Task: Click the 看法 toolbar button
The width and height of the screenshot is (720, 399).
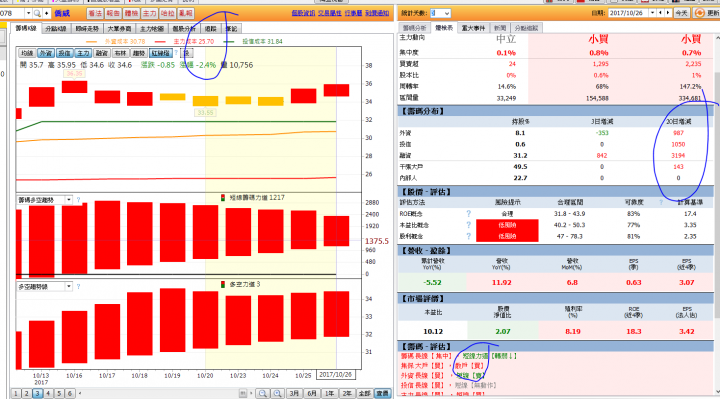Action: click(x=95, y=13)
